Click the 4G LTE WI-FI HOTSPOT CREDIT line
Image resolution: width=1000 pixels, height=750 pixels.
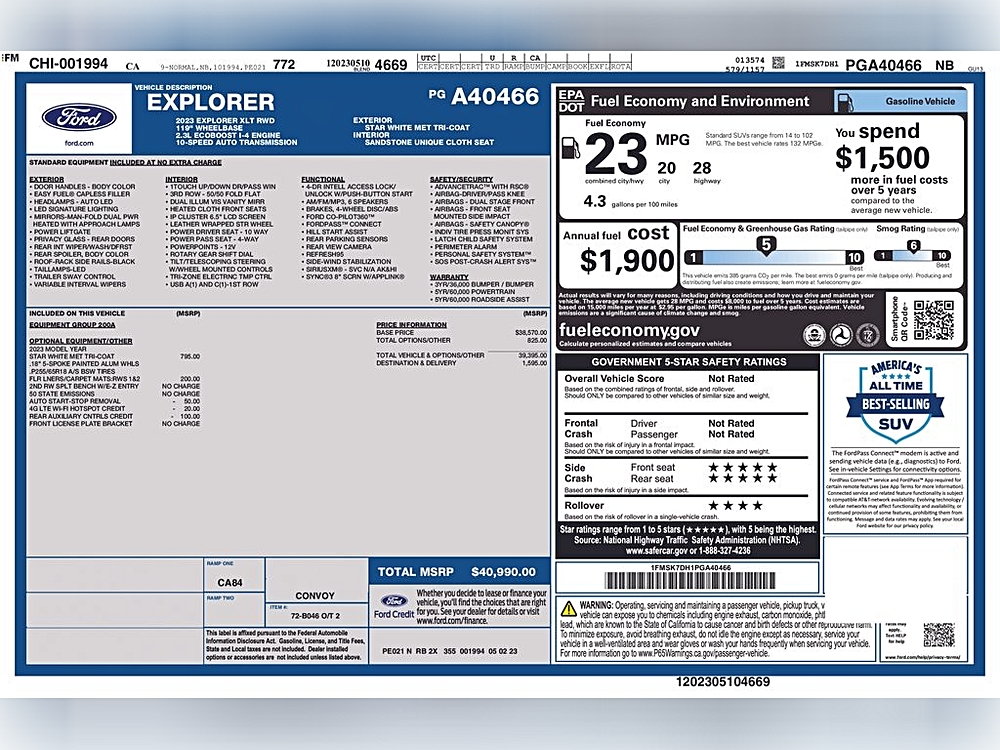(115, 409)
